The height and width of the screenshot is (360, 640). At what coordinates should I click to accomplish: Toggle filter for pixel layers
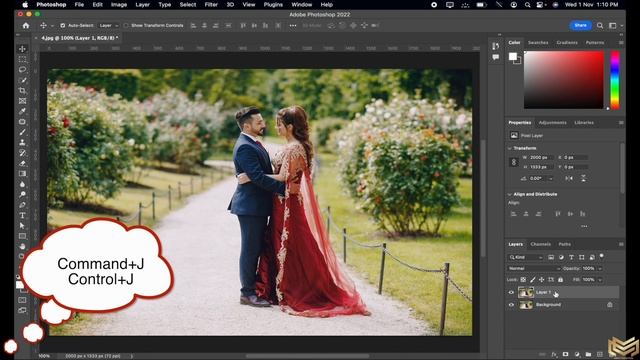551,257
